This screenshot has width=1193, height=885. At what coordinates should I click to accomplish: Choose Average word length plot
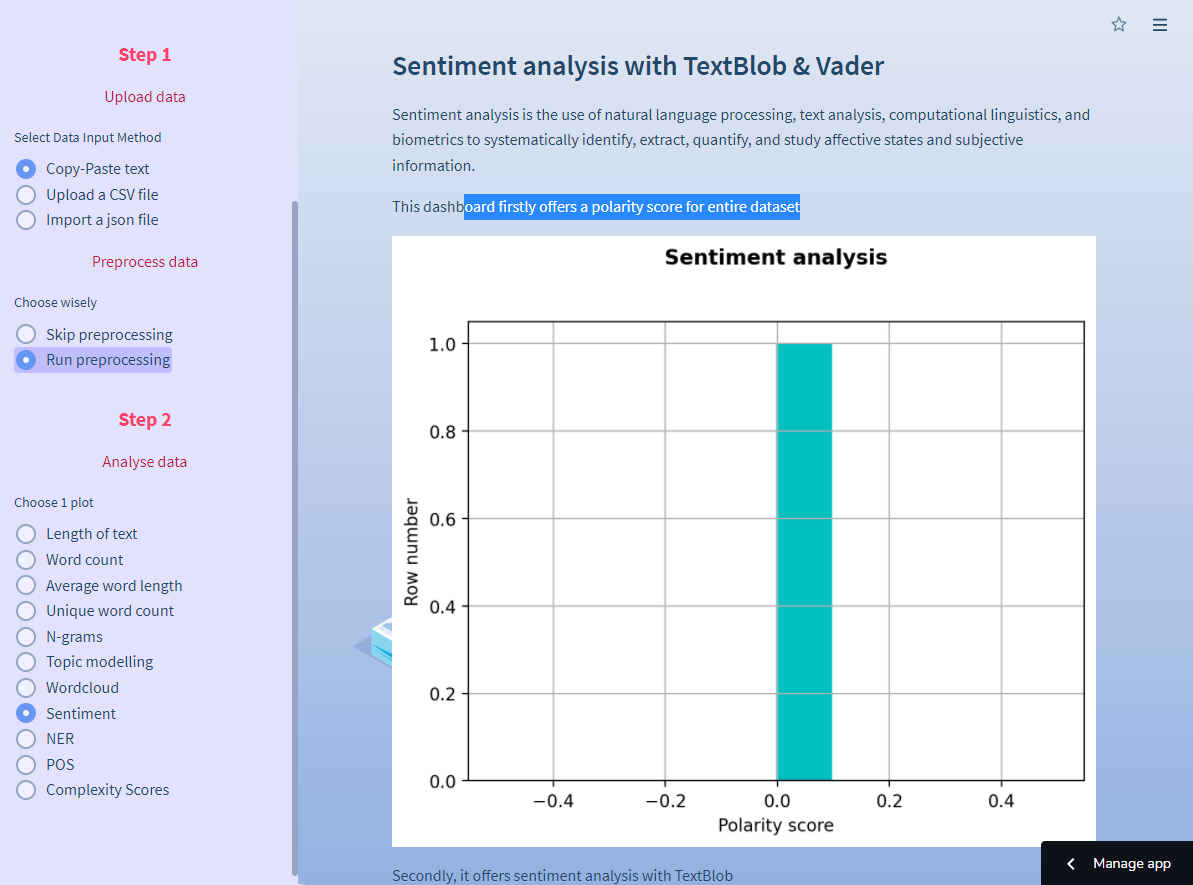point(27,586)
